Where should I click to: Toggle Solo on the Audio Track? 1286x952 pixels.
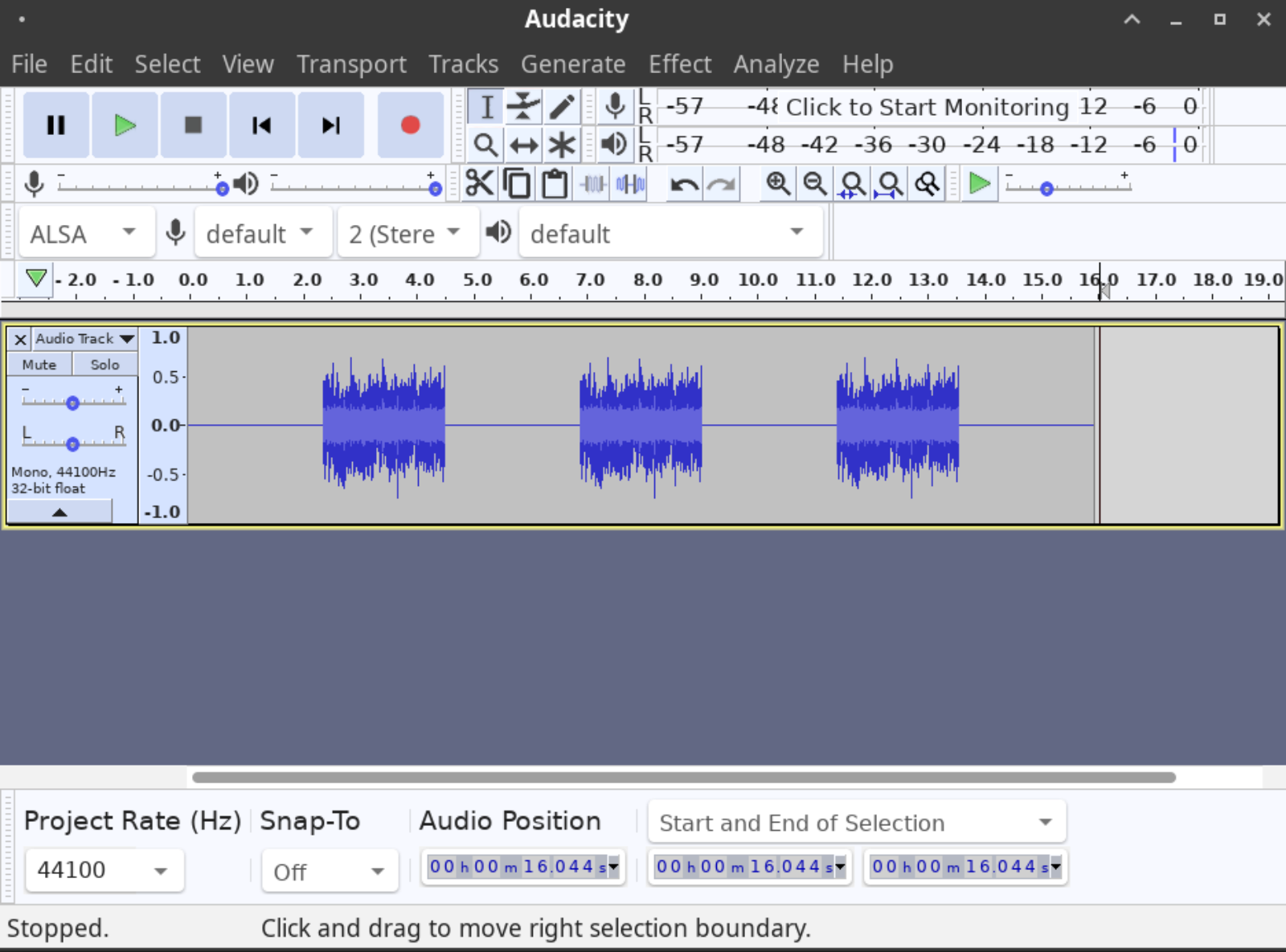104,365
